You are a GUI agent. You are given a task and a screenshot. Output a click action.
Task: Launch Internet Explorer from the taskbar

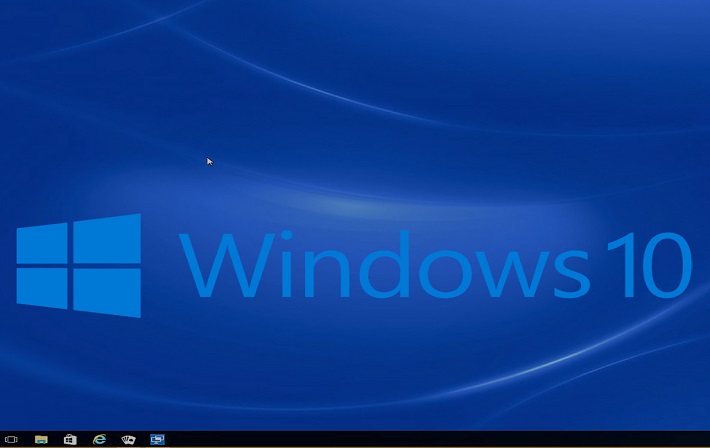(99, 439)
